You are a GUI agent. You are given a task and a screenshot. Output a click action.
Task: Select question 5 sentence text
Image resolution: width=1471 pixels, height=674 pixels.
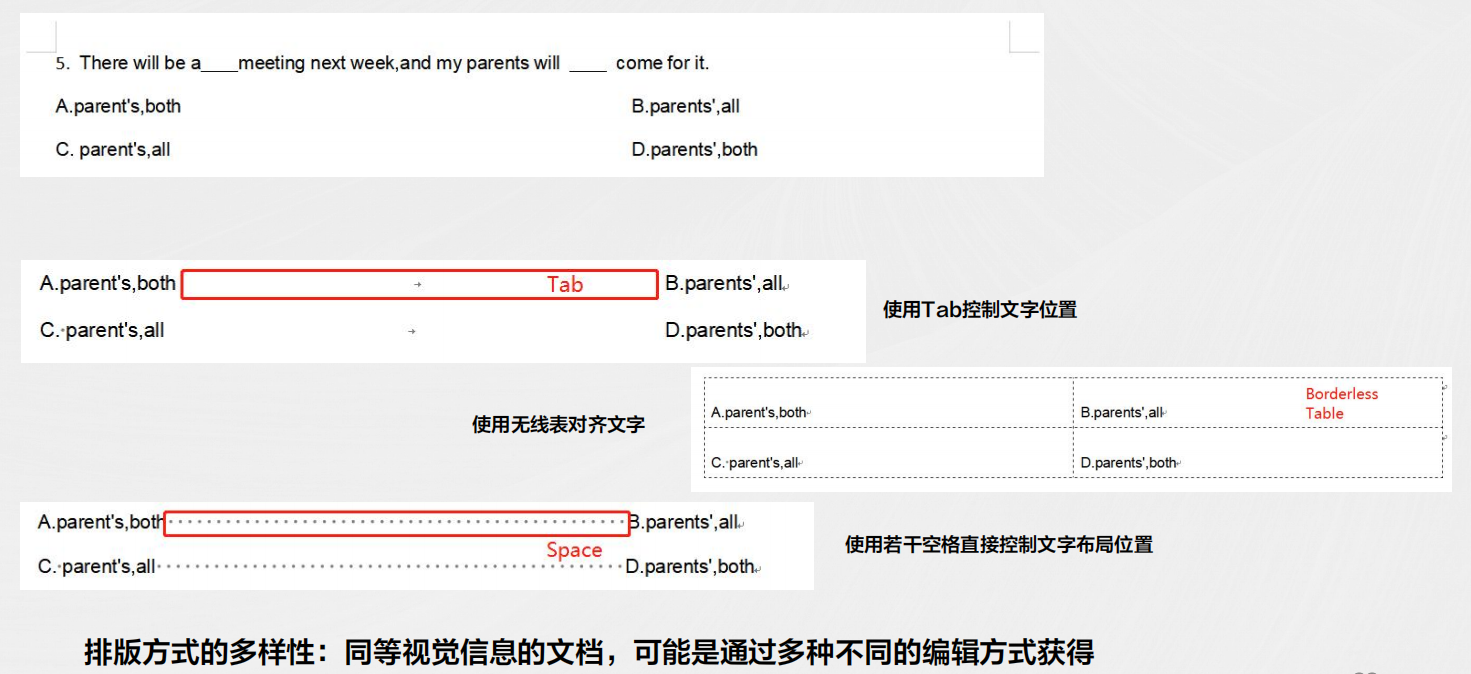[382, 63]
